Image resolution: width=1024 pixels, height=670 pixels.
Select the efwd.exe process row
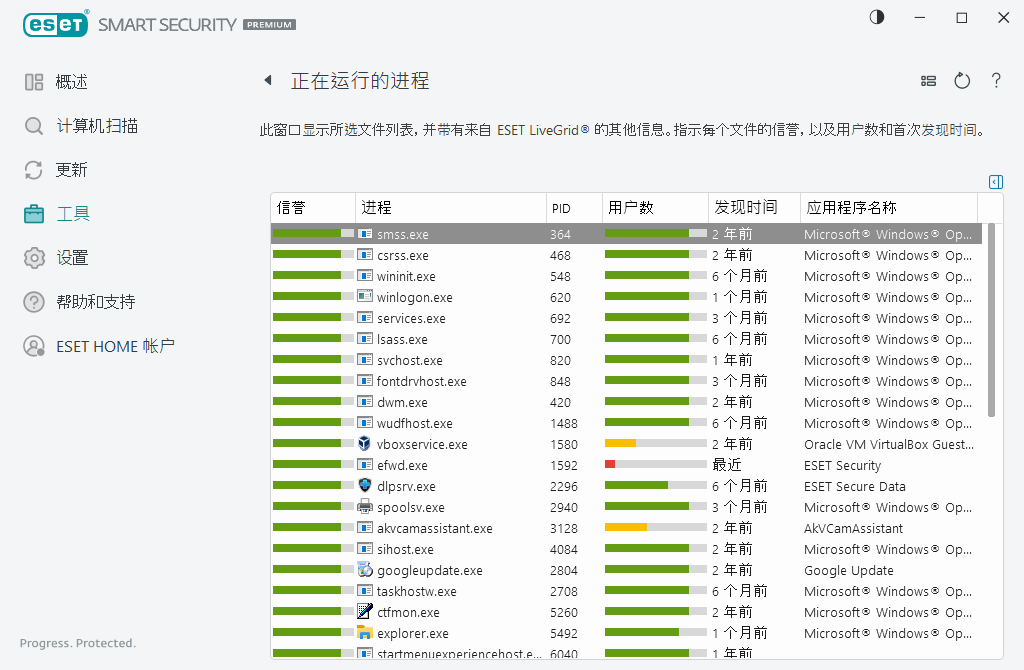point(450,465)
